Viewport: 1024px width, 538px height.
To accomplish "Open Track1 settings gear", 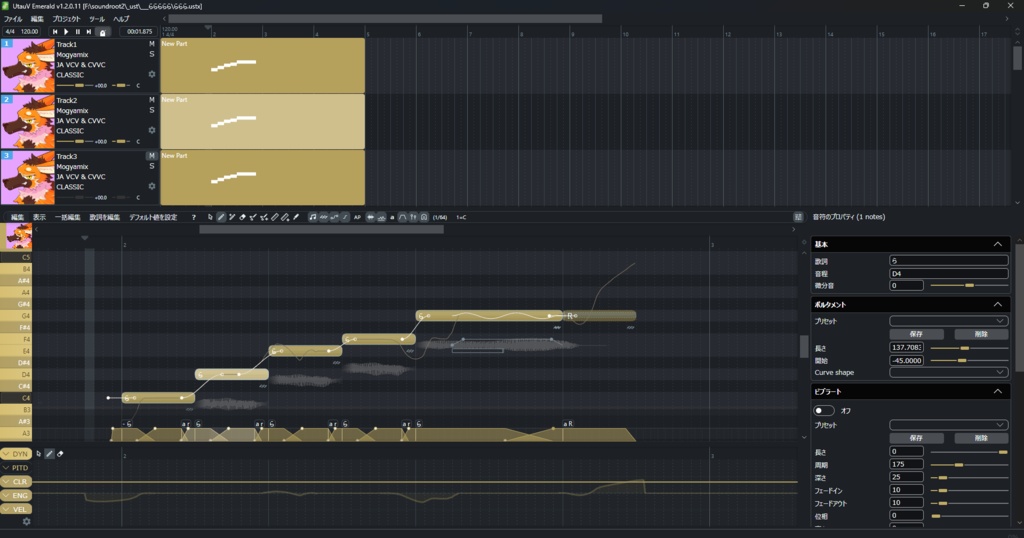I will click(x=152, y=74).
